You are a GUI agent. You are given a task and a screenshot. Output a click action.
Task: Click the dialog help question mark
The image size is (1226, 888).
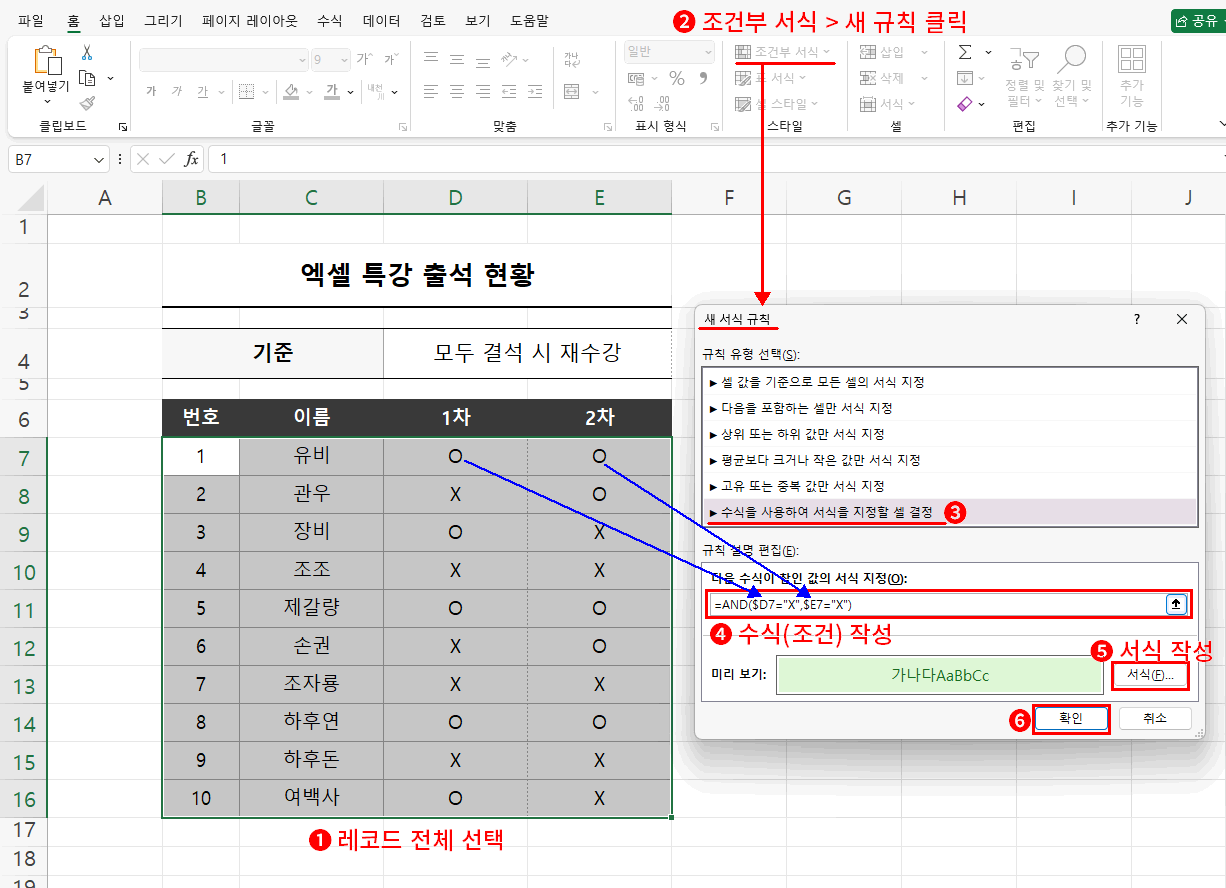[x=1136, y=319]
